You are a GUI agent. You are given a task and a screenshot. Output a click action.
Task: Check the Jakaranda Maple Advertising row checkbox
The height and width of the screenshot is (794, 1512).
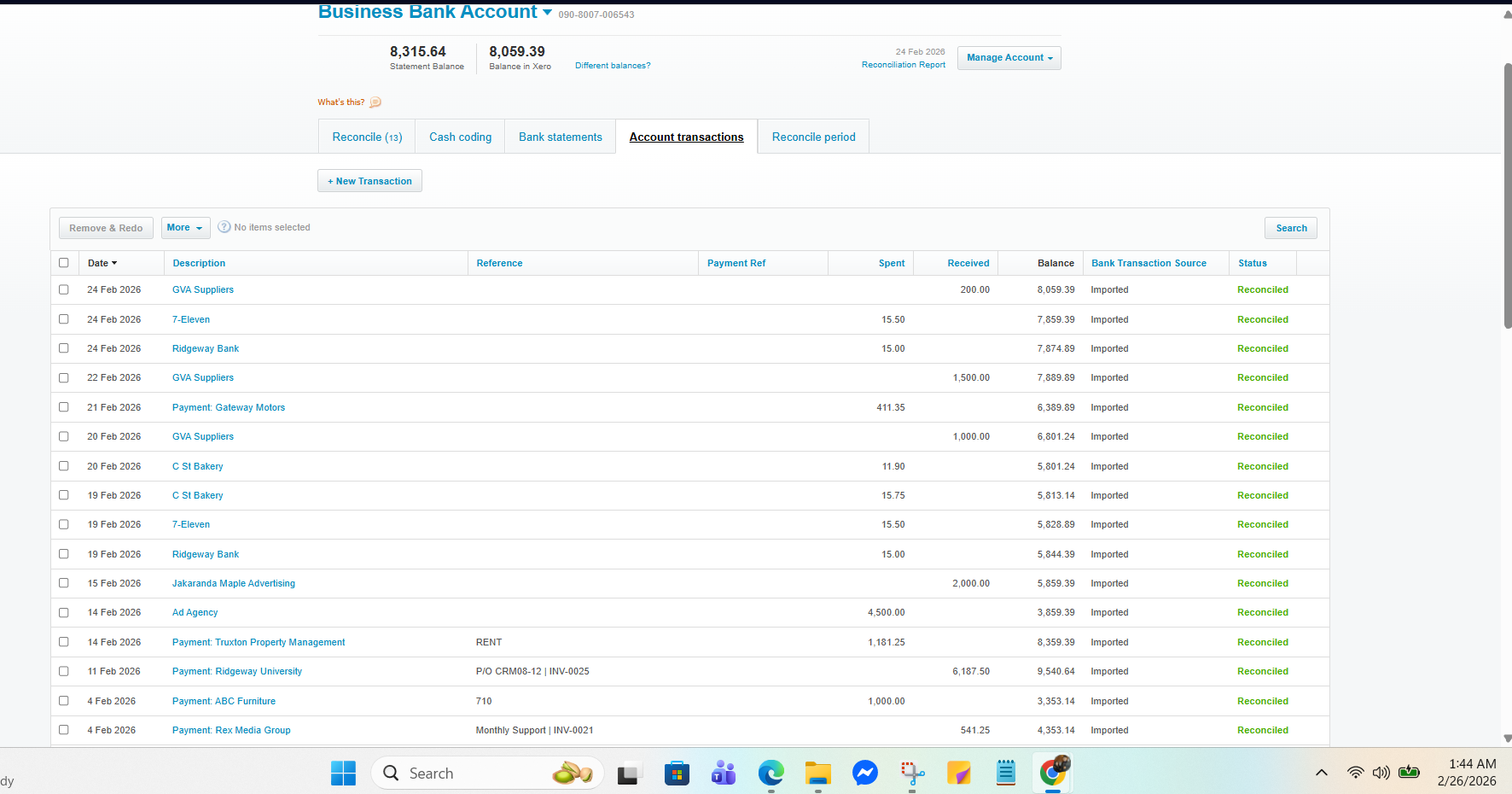64,583
